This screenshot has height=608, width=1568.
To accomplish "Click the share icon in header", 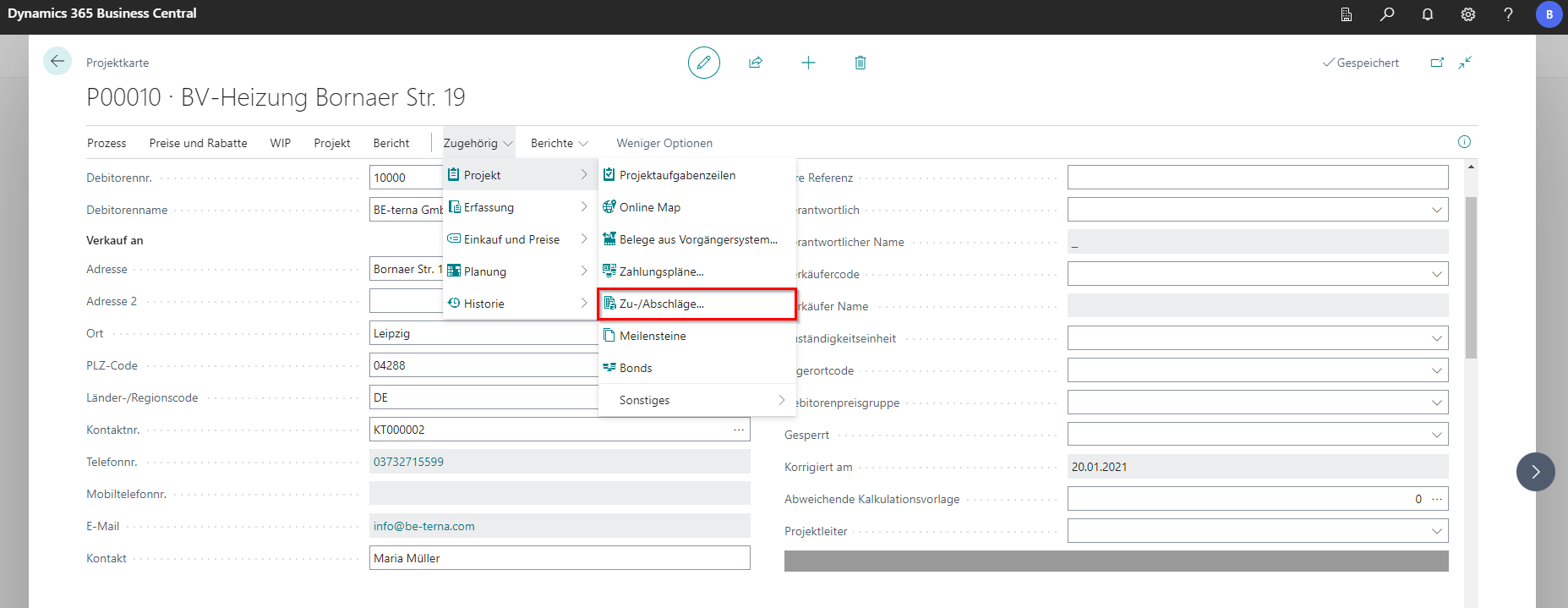I will tap(756, 63).
